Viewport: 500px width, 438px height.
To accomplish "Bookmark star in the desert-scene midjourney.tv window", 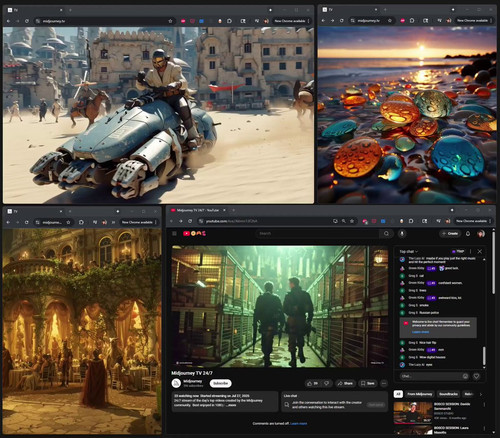I will click(x=170, y=21).
